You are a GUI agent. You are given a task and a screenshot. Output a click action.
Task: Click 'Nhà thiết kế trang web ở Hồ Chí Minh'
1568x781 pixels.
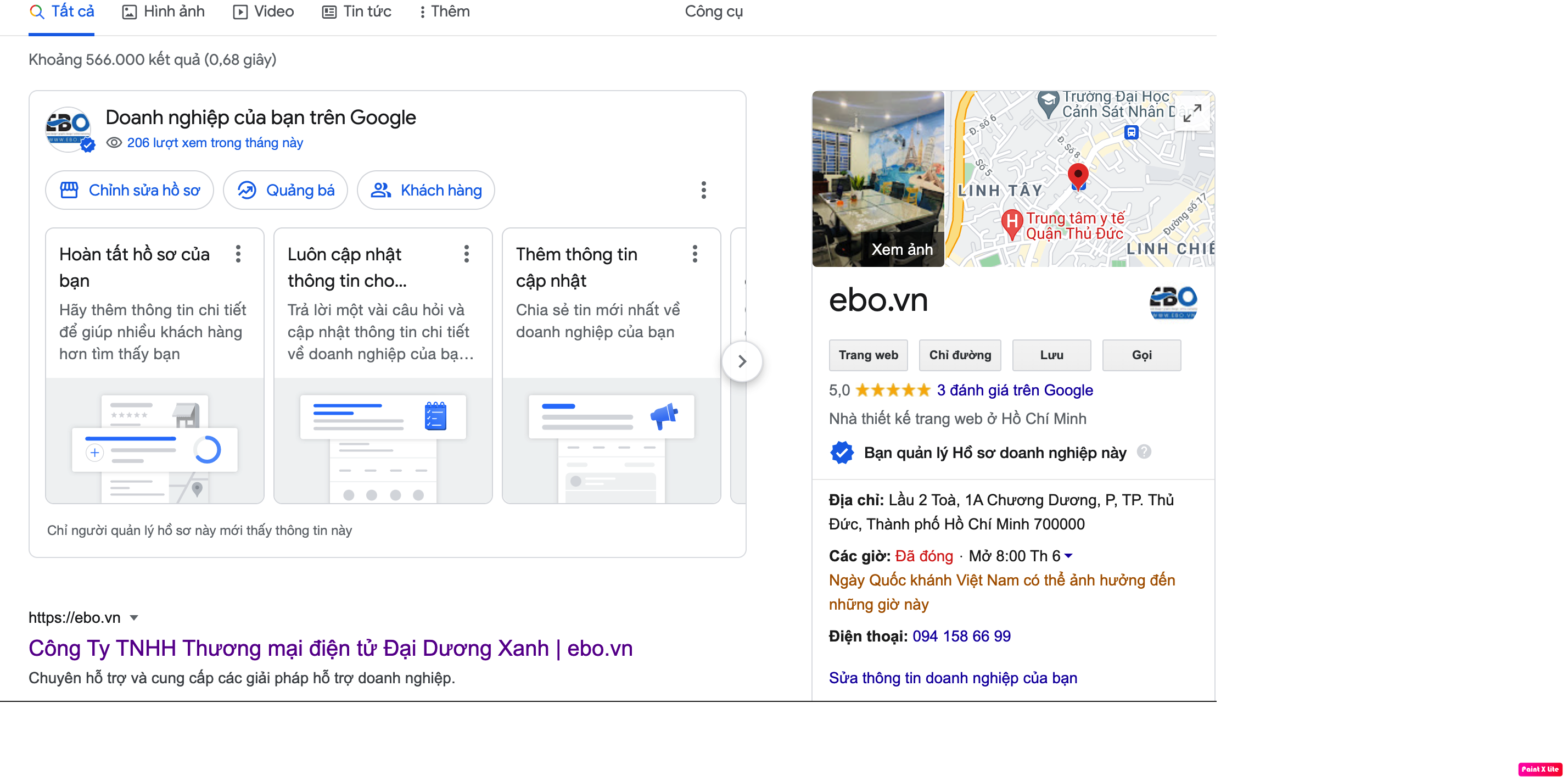tap(957, 420)
